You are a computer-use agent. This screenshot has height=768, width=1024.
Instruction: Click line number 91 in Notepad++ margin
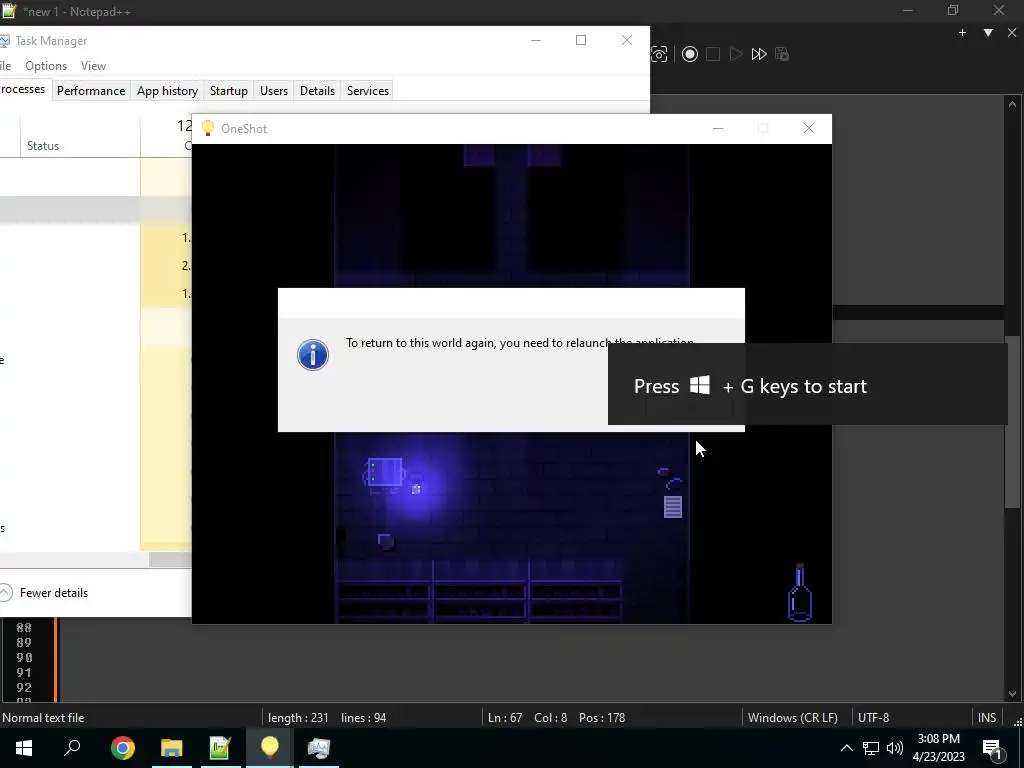click(24, 673)
